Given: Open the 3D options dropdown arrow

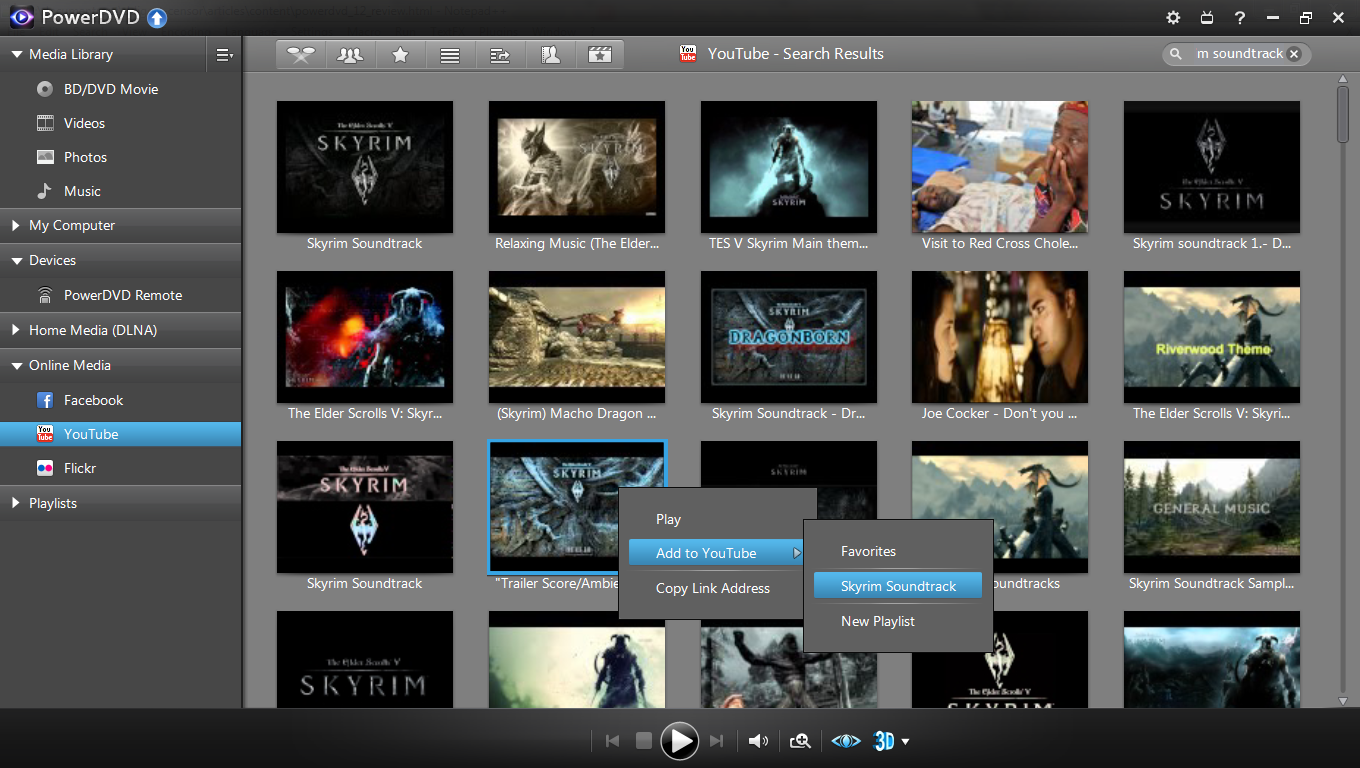Looking at the screenshot, I should (x=906, y=741).
